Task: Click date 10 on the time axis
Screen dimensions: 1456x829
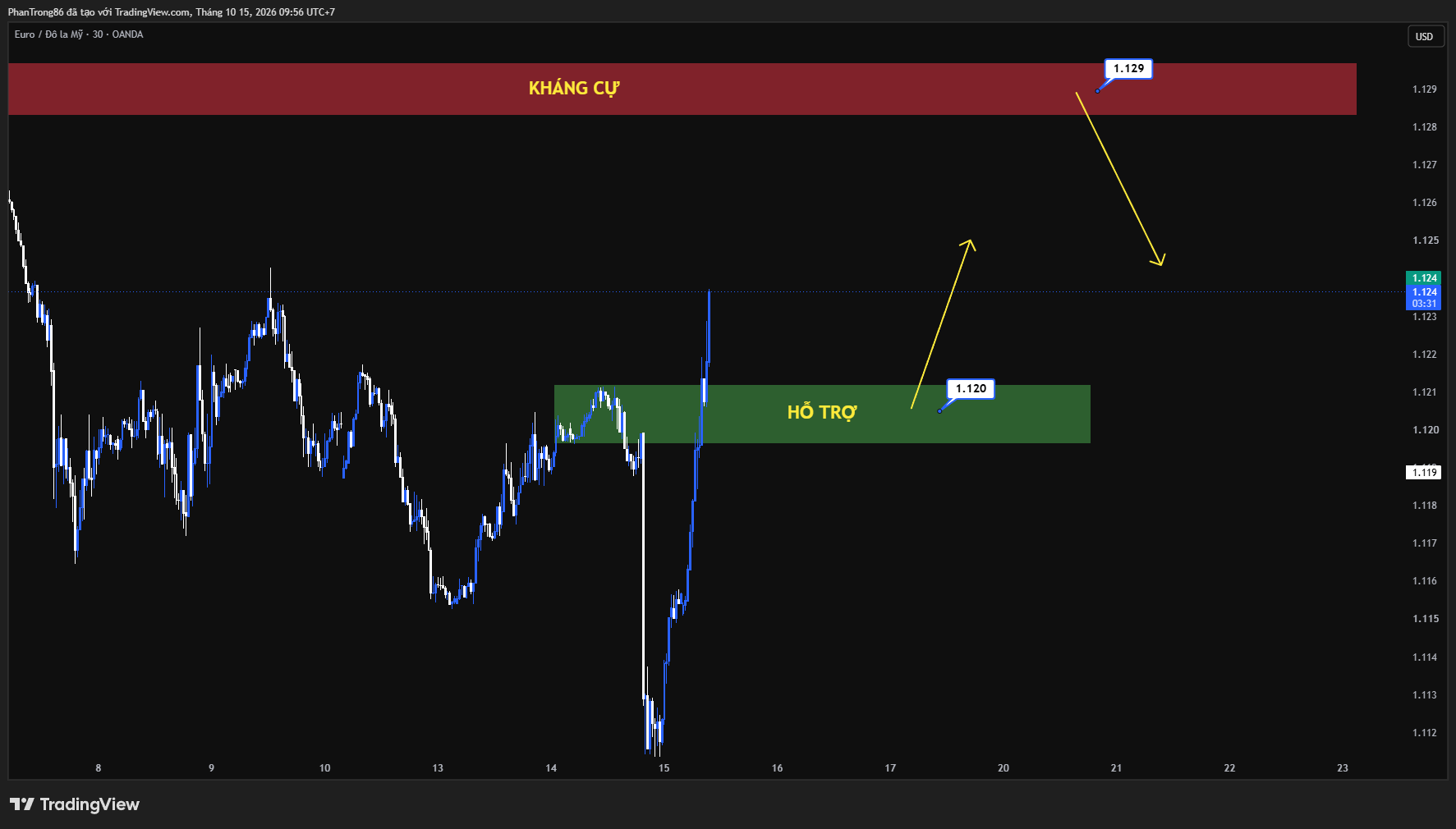Action: (325, 768)
